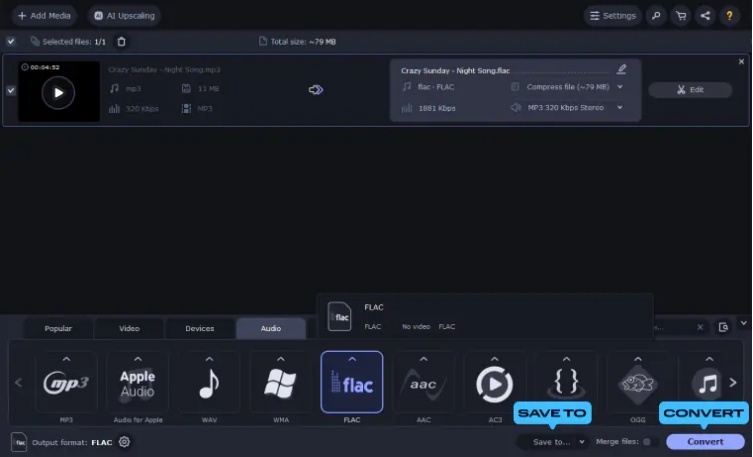Expand presets above WAV tile
Viewport: 753px width, 457px height.
pyautogui.click(x=209, y=359)
